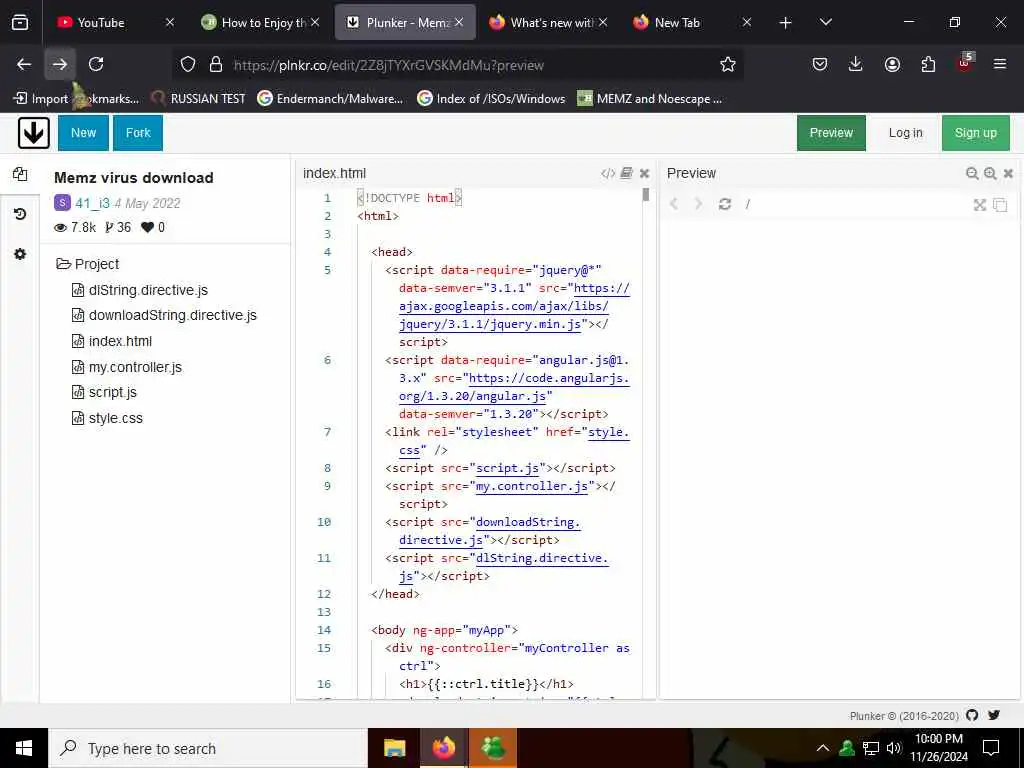The image size is (1024, 768).
Task: Open the uBlock extension icon with badge
Action: click(965, 62)
